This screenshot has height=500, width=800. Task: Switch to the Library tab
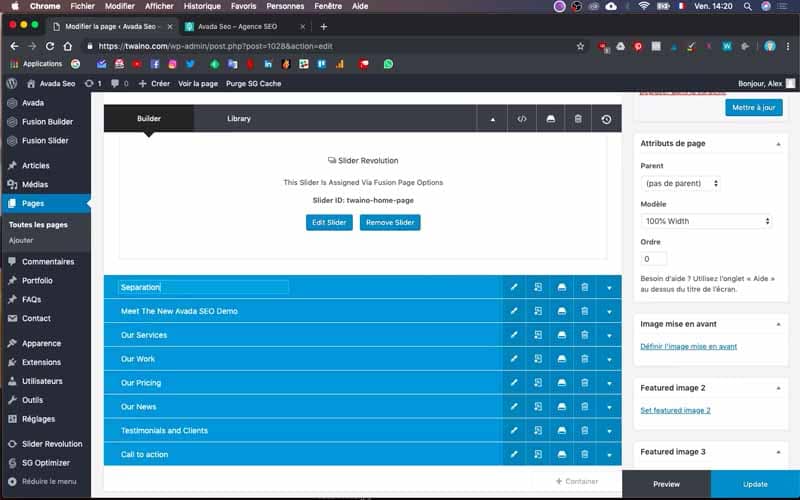(239, 118)
